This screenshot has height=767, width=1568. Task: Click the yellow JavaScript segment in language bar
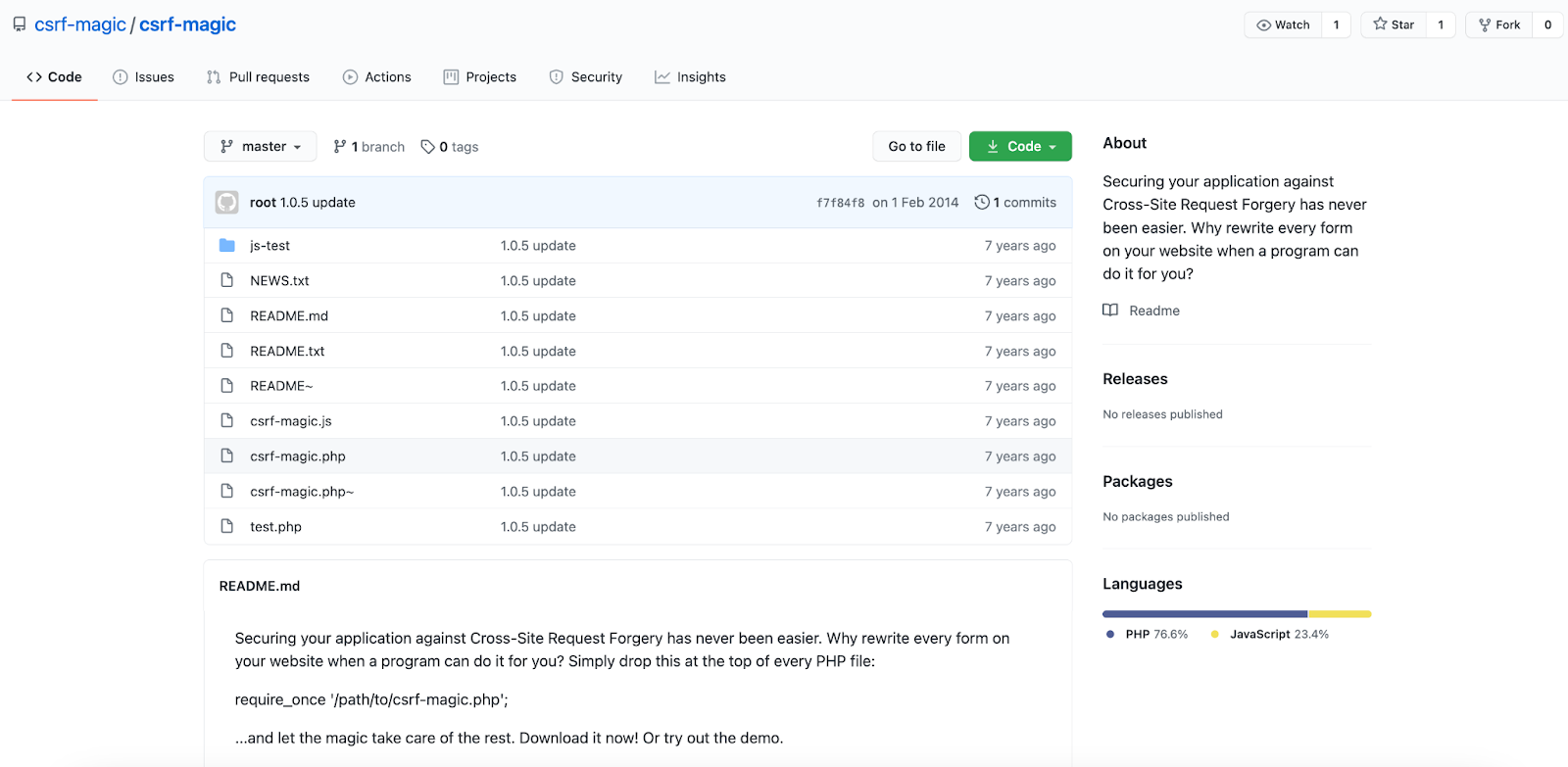click(1339, 614)
